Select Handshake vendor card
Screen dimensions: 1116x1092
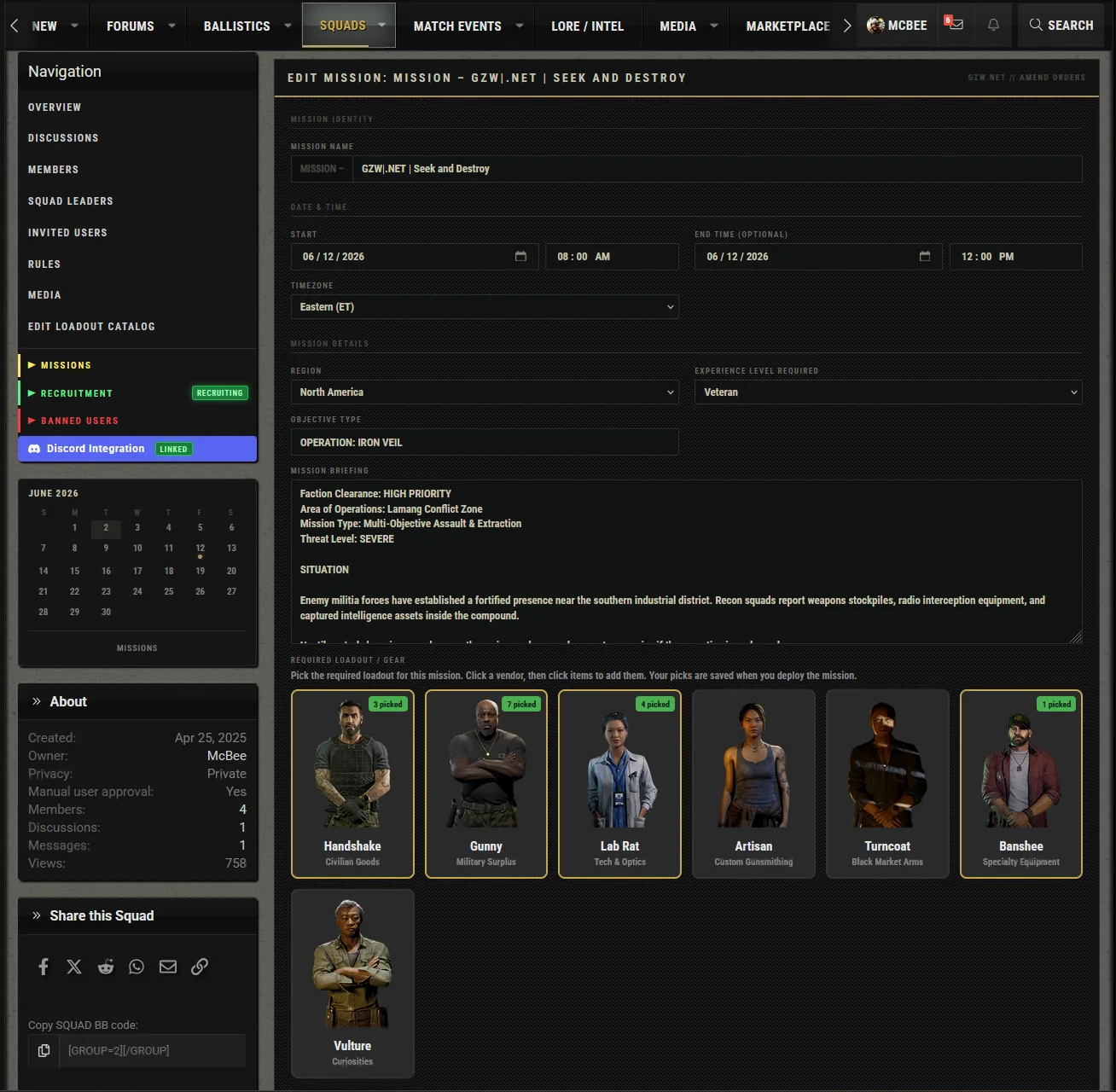click(x=352, y=784)
